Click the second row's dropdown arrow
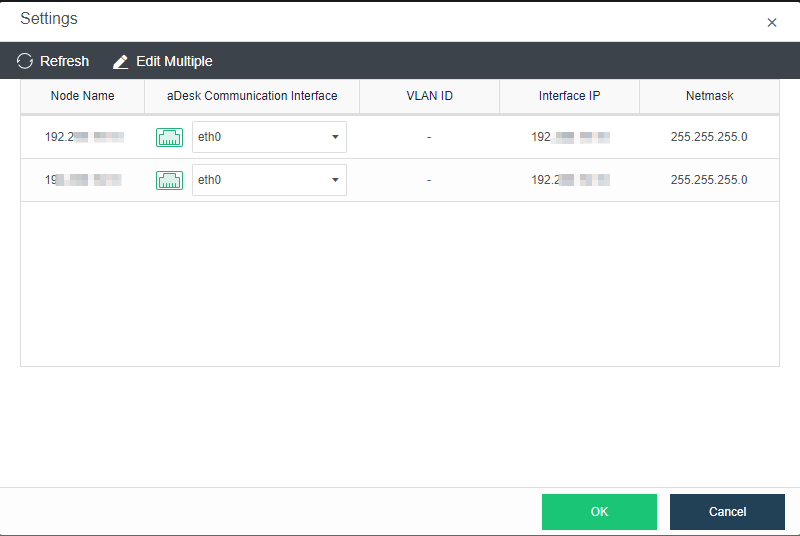 335,180
